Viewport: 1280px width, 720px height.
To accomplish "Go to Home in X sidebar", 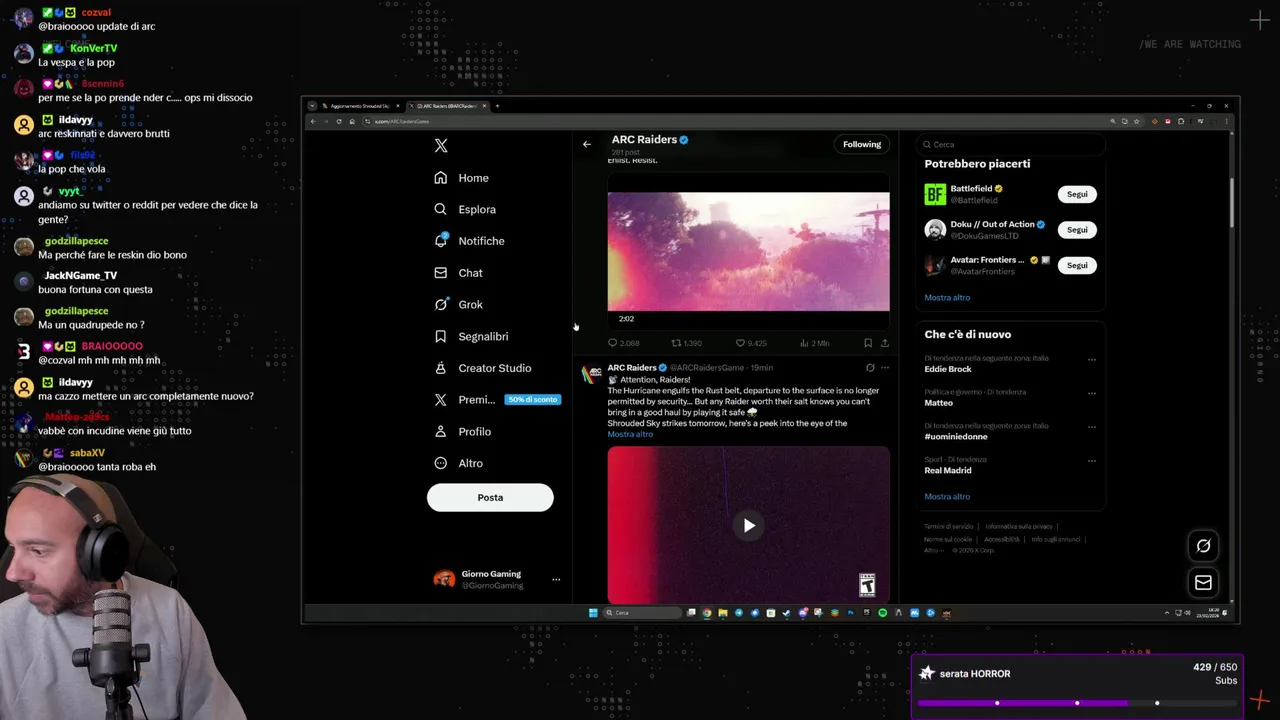I will coord(462,178).
